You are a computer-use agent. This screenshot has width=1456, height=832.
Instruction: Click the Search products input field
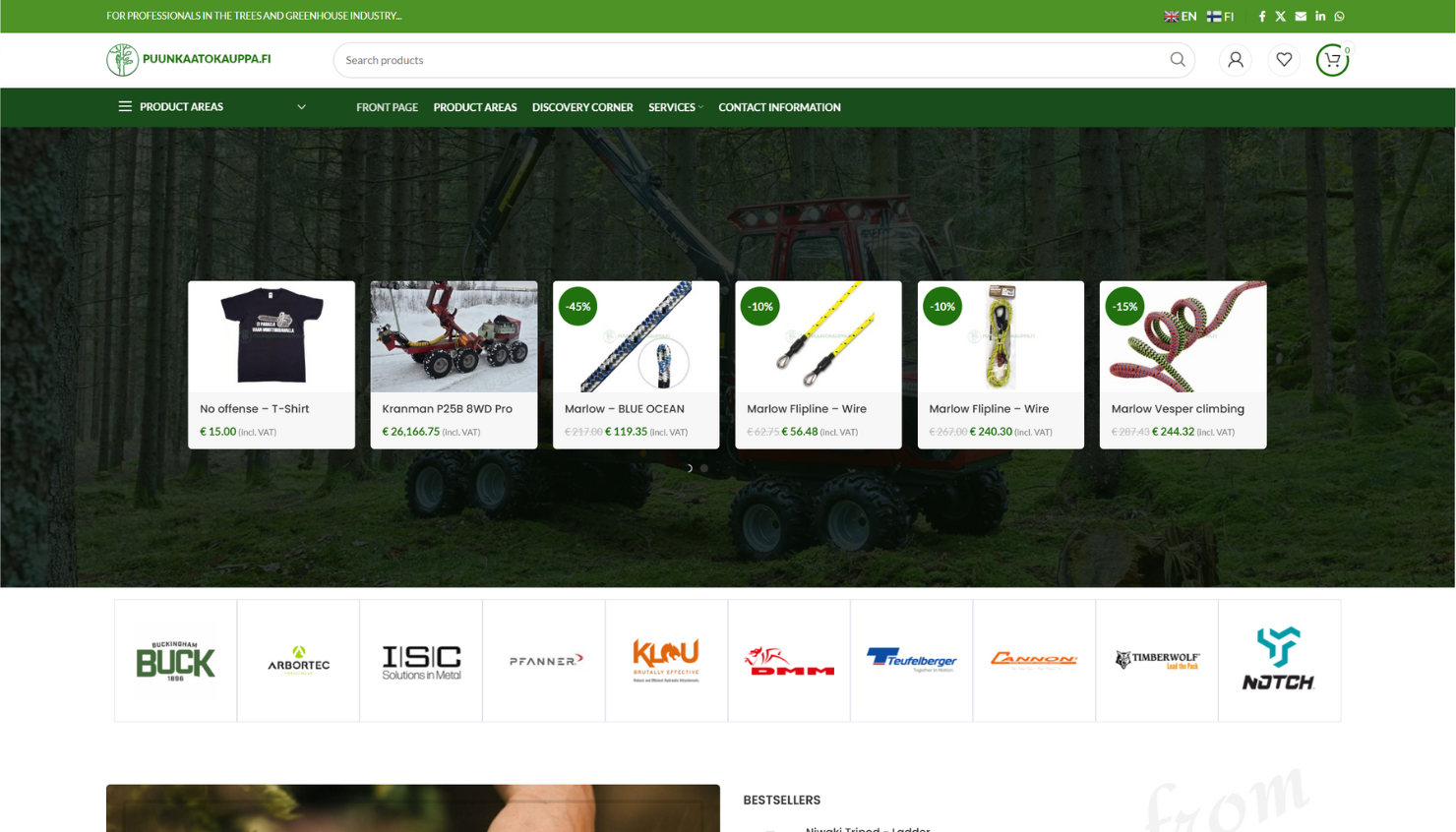pyautogui.click(x=748, y=60)
